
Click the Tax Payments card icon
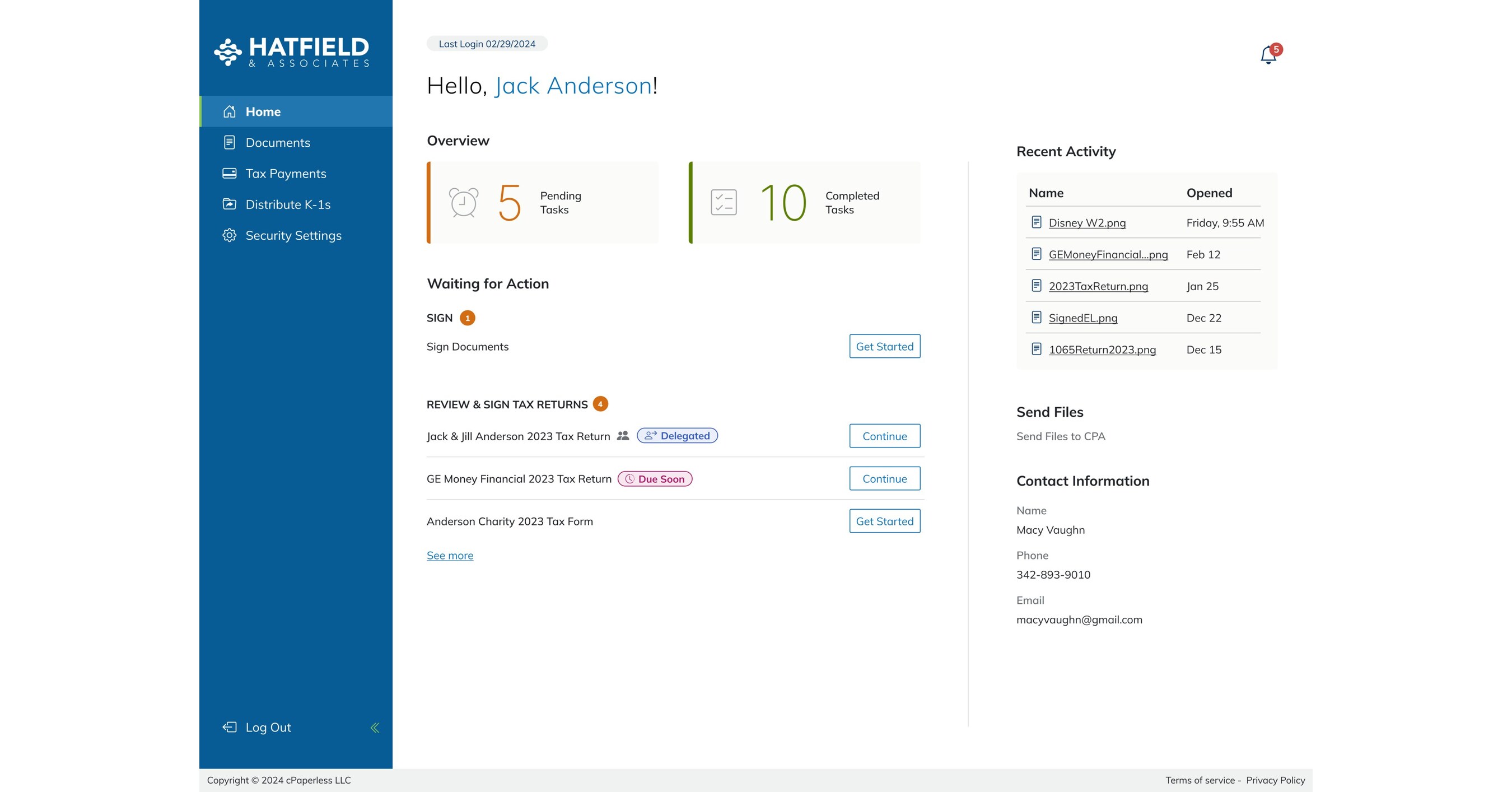point(230,173)
